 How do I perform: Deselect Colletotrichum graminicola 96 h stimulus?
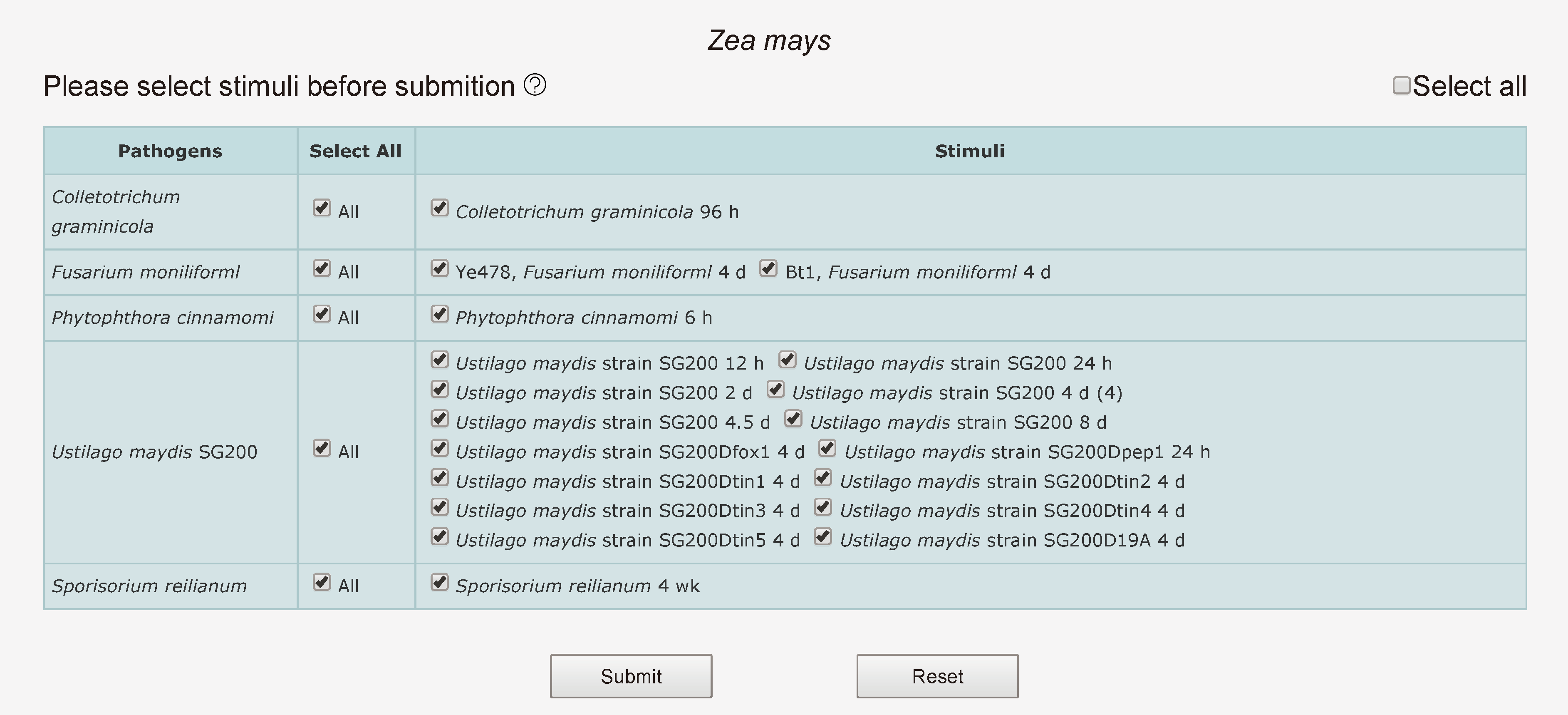pos(439,208)
